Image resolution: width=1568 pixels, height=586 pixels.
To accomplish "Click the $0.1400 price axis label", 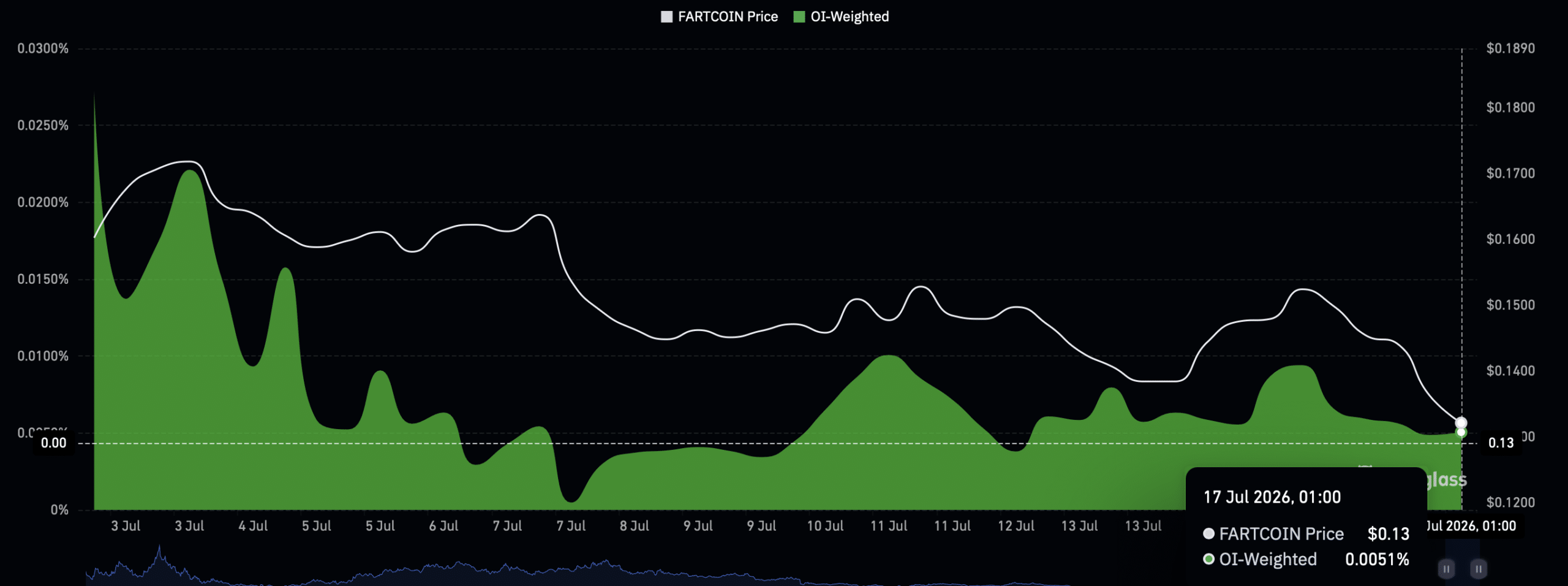I will [x=1510, y=371].
